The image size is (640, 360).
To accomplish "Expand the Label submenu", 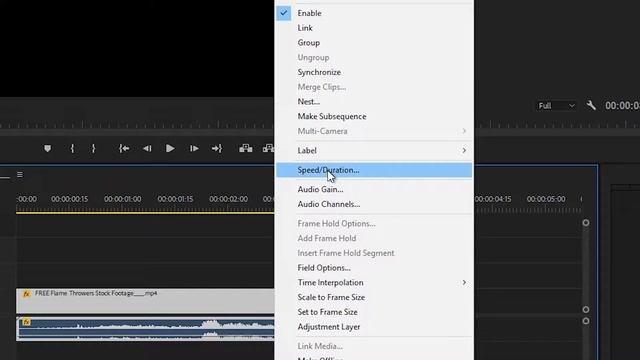I will pos(374,151).
